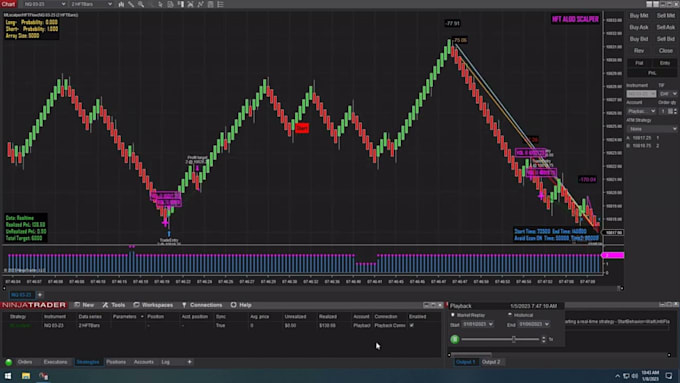Switch to the Executions tab
This screenshot has width=680, height=383.
click(x=56, y=362)
